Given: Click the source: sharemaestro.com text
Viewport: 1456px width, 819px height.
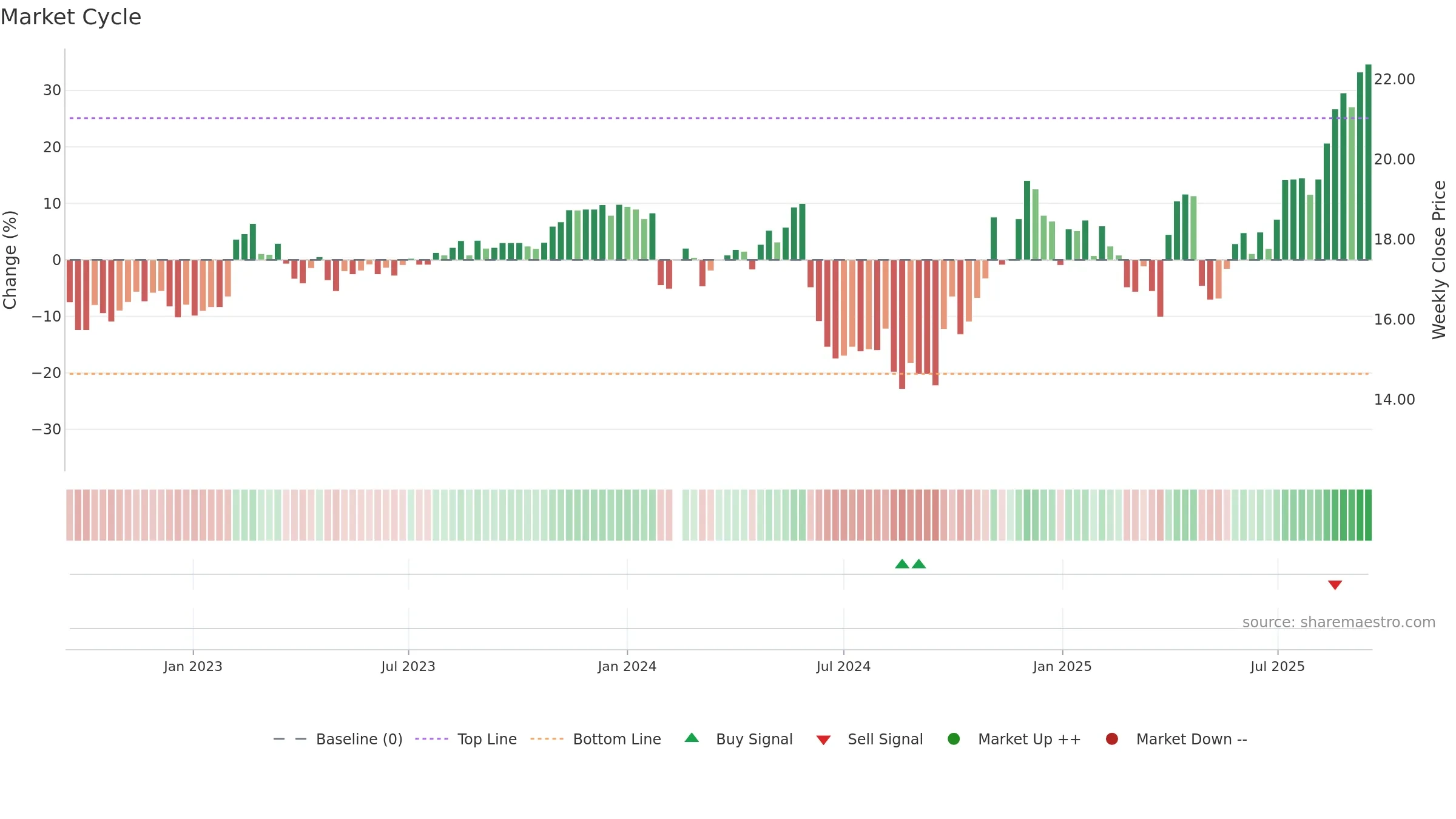Looking at the screenshot, I should point(1339,622).
